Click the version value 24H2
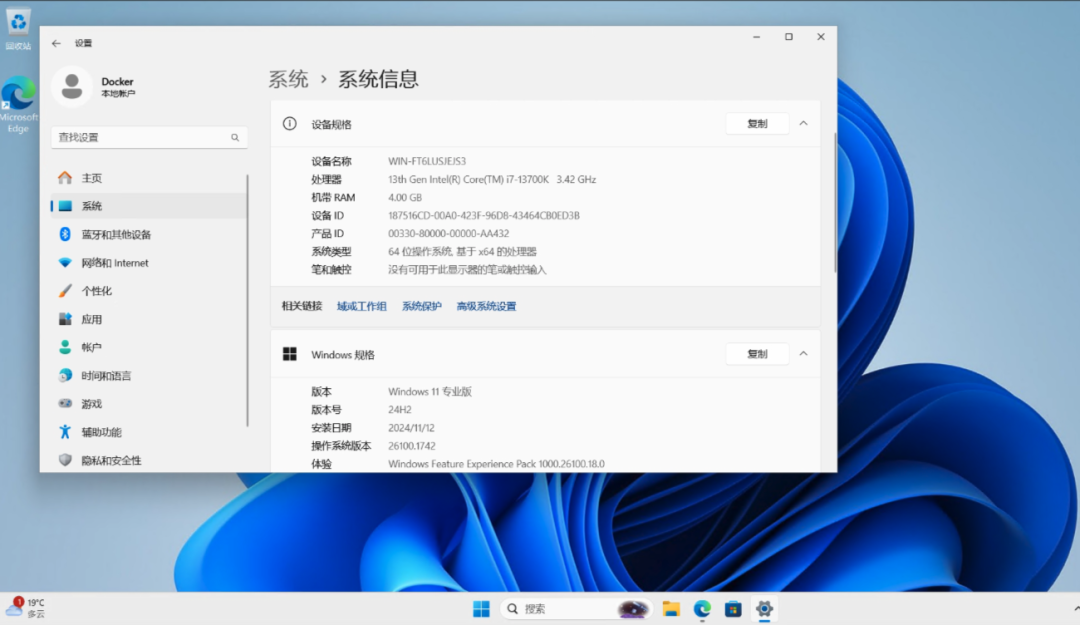This screenshot has height=625, width=1080. pyautogui.click(x=399, y=410)
